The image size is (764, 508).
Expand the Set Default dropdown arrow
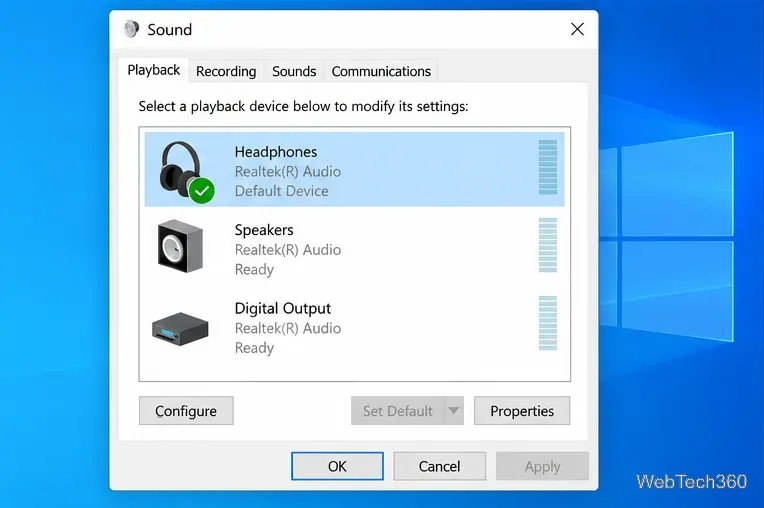[x=454, y=411]
